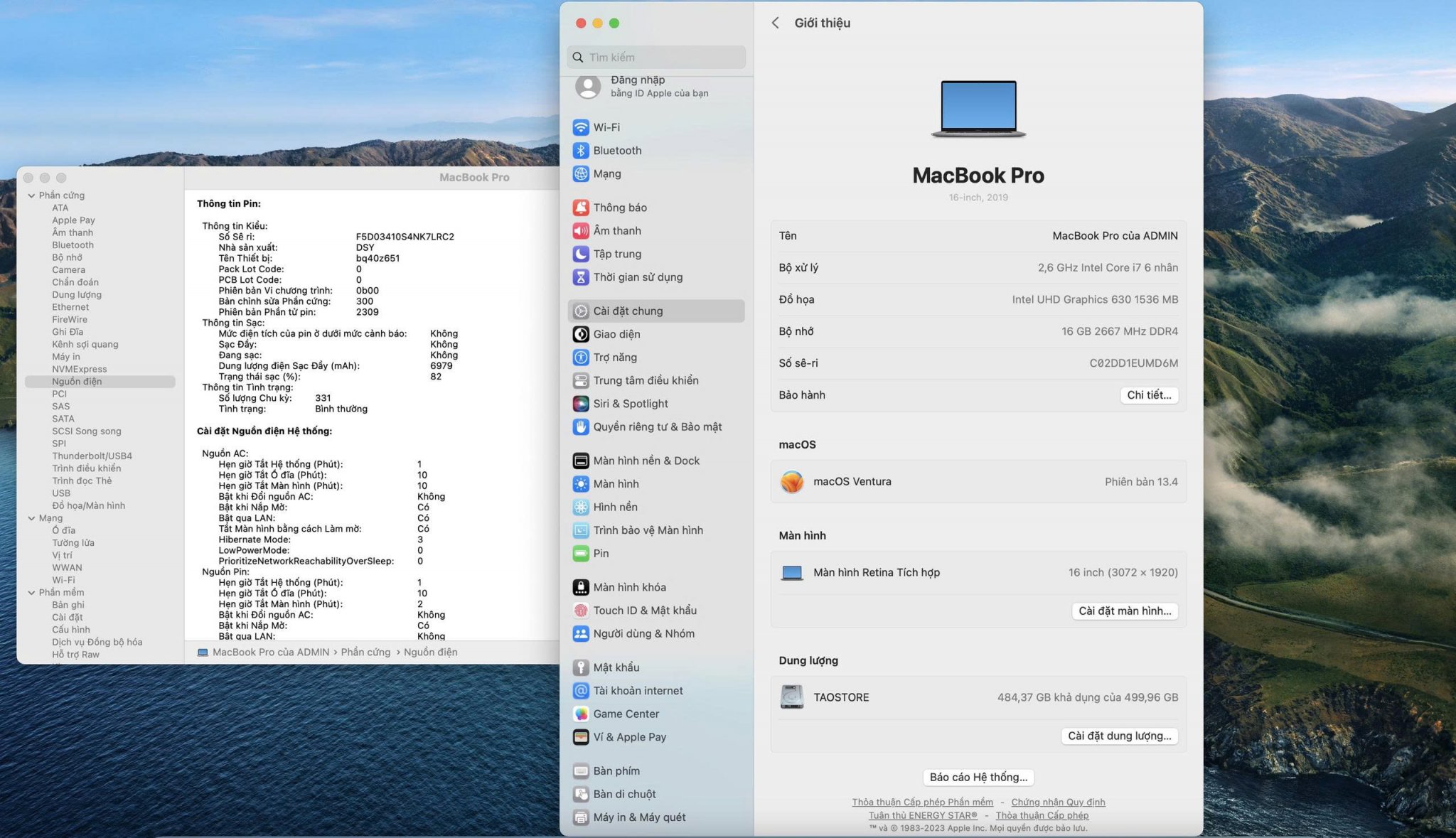
Task: Select Cài đặt chung in sidebar
Action: [x=656, y=311]
